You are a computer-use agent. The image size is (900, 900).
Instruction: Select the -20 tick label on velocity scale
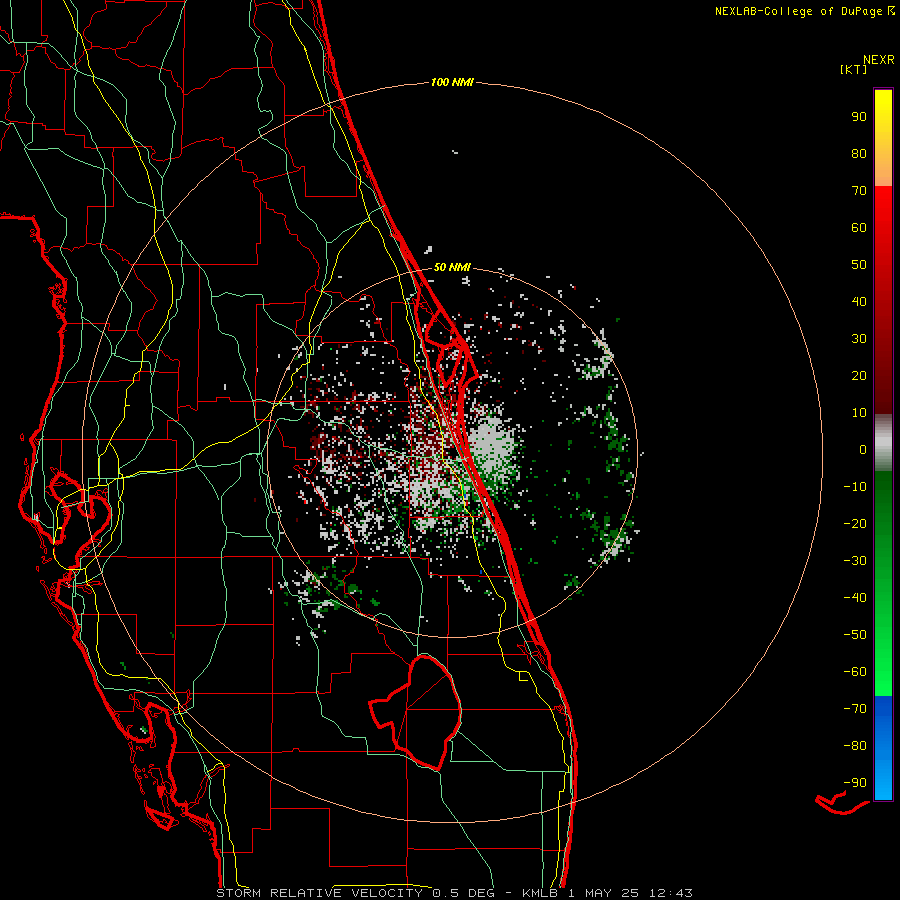[x=855, y=523]
